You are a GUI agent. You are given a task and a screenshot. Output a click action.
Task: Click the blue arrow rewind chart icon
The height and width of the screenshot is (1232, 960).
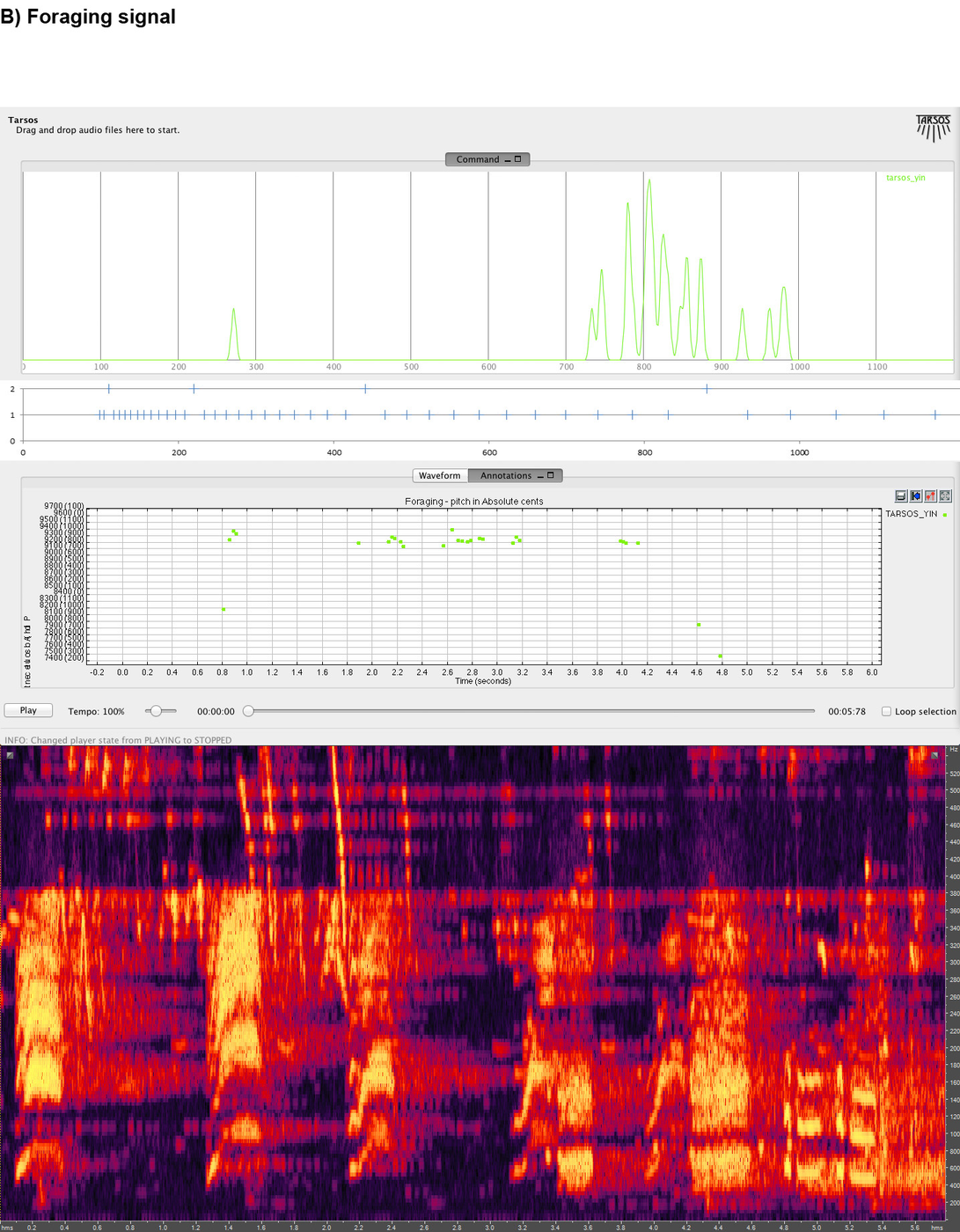(x=916, y=496)
